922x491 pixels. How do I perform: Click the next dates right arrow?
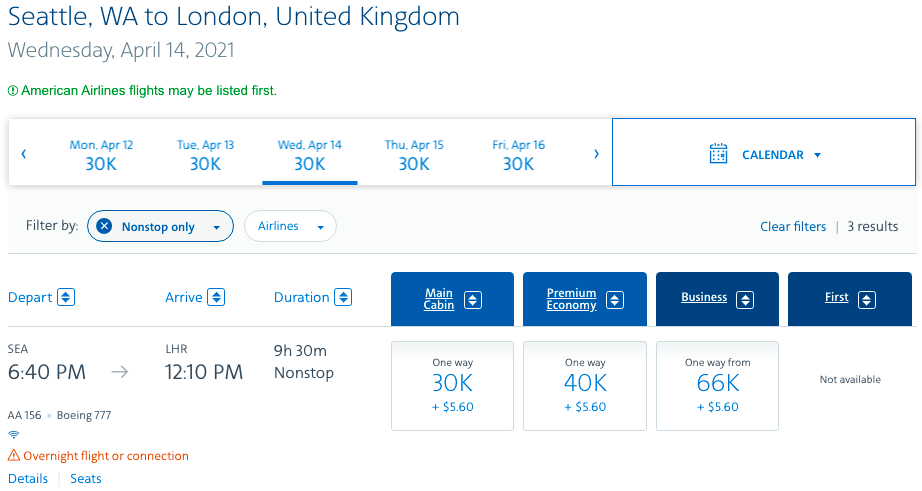(596, 154)
